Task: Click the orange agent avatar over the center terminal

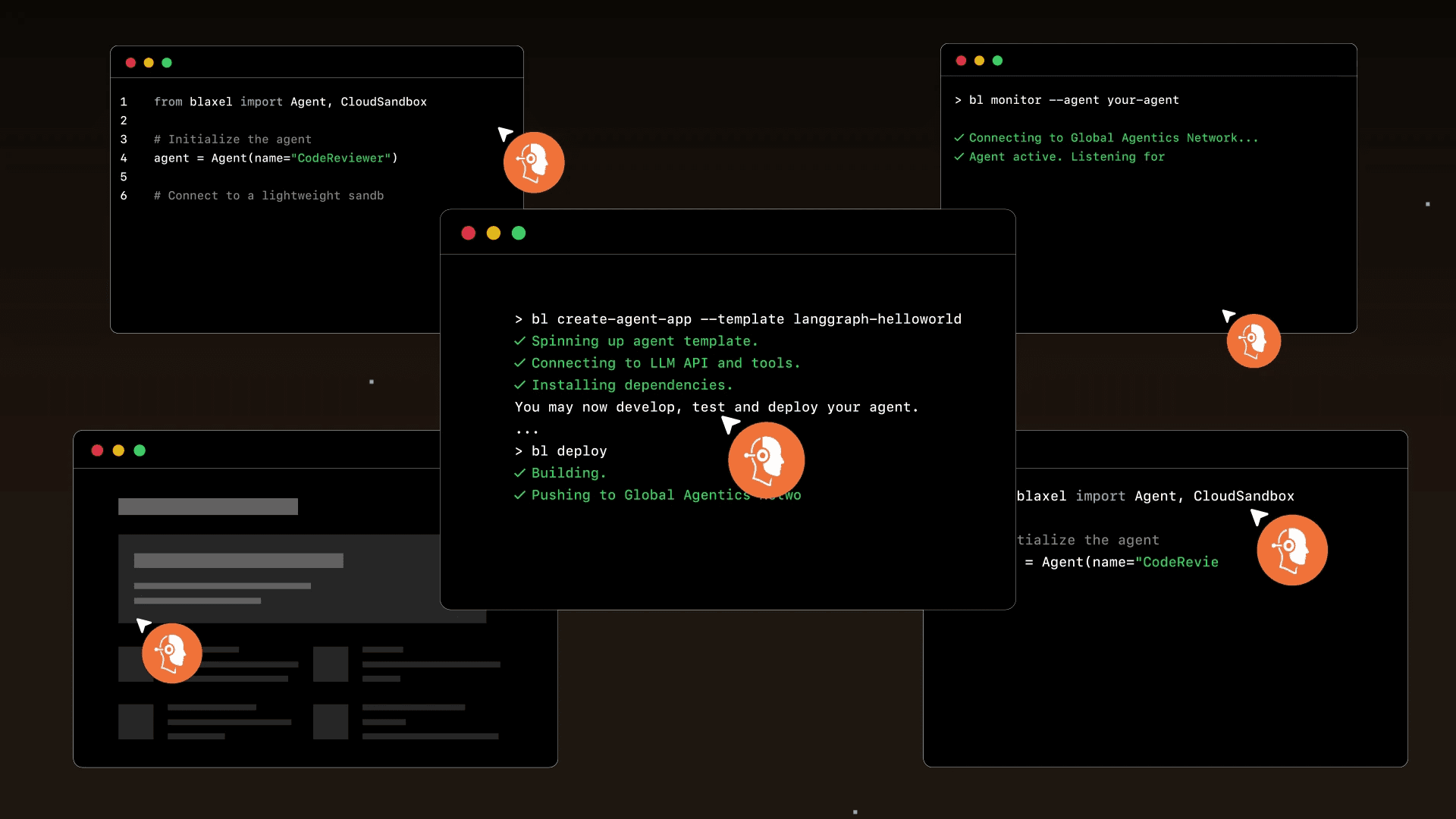Action: tap(766, 460)
